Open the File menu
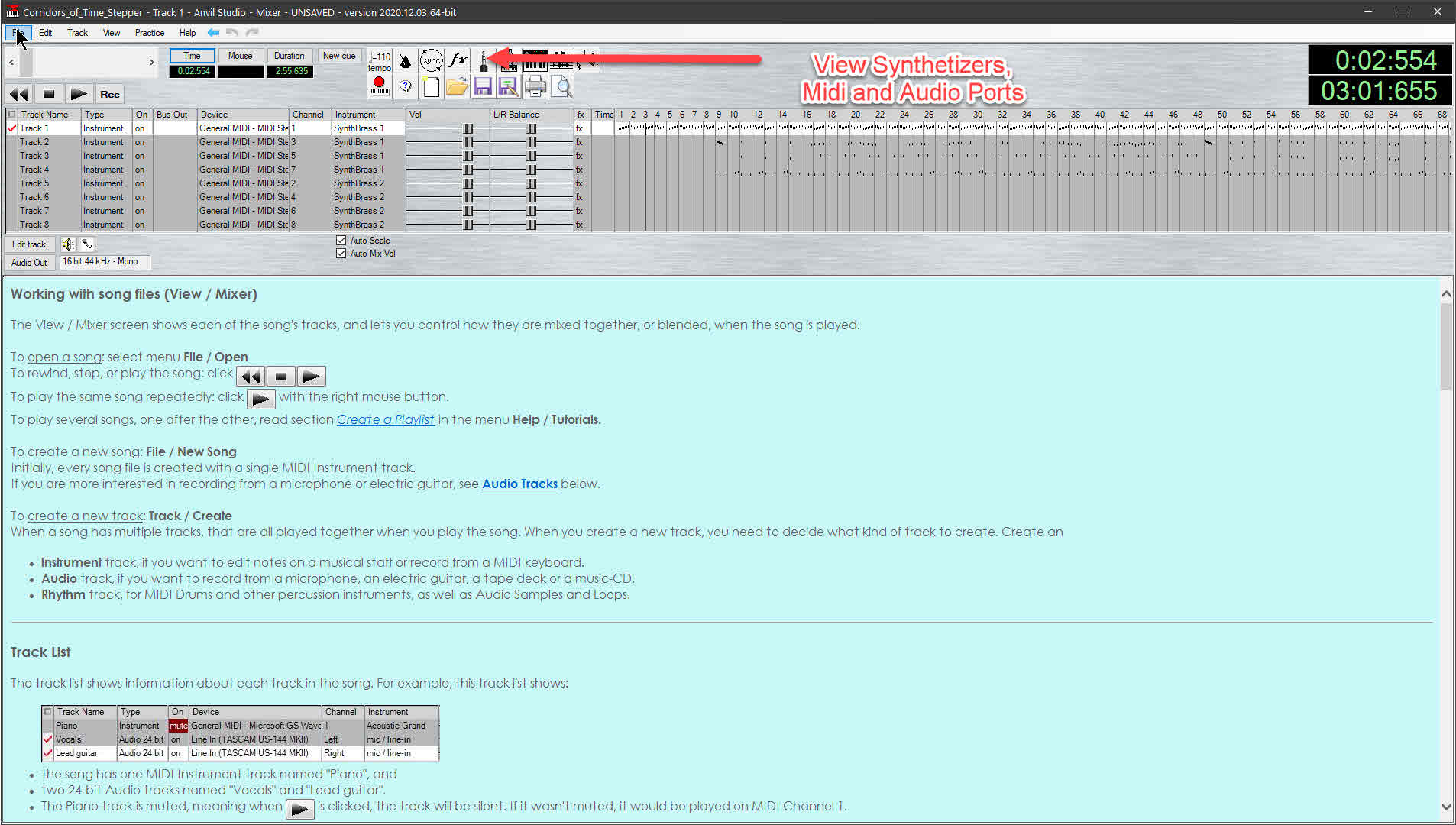The width and height of the screenshot is (1456, 825). [x=17, y=33]
